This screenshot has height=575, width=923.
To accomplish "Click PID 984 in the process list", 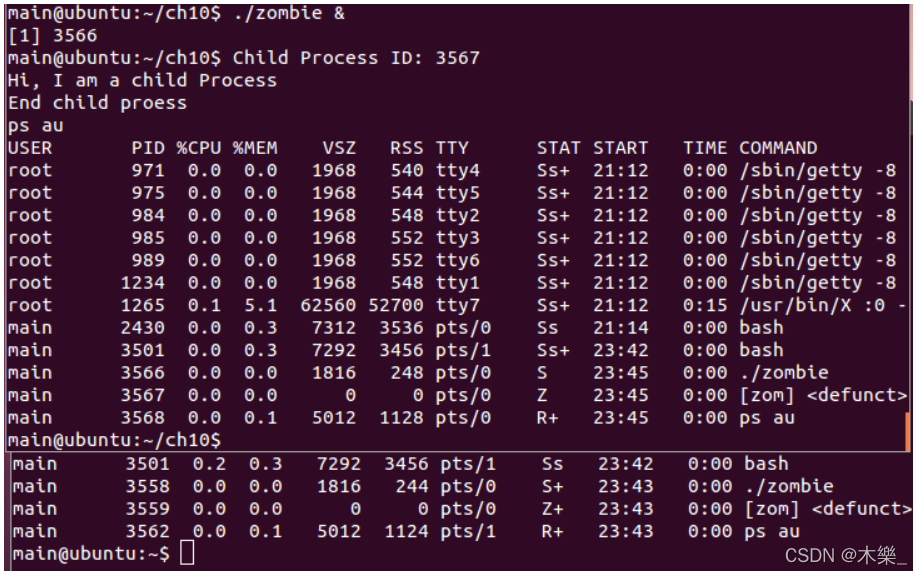I will (x=148, y=215).
